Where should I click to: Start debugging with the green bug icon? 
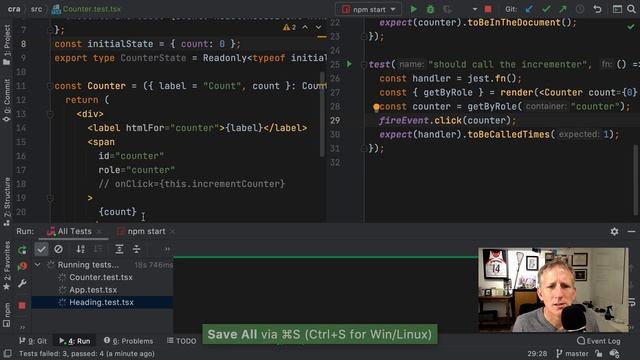[x=430, y=9]
